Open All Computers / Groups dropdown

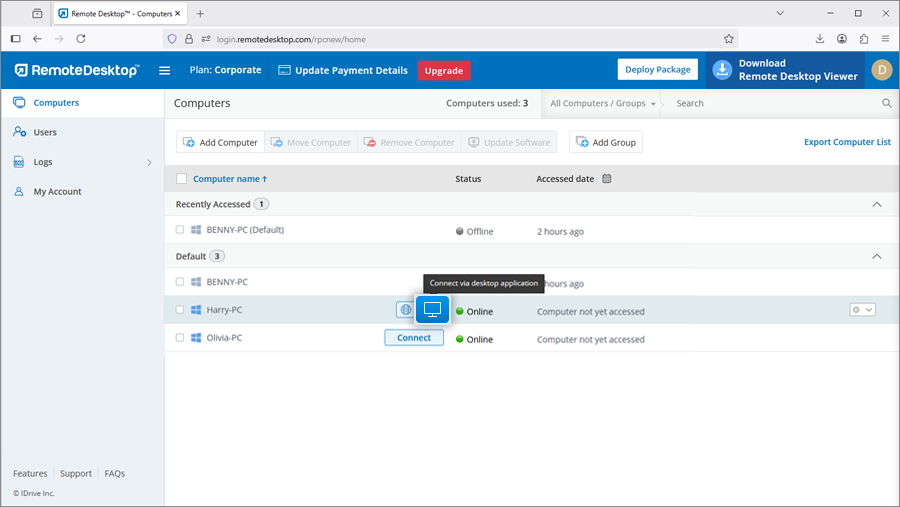[x=603, y=103]
